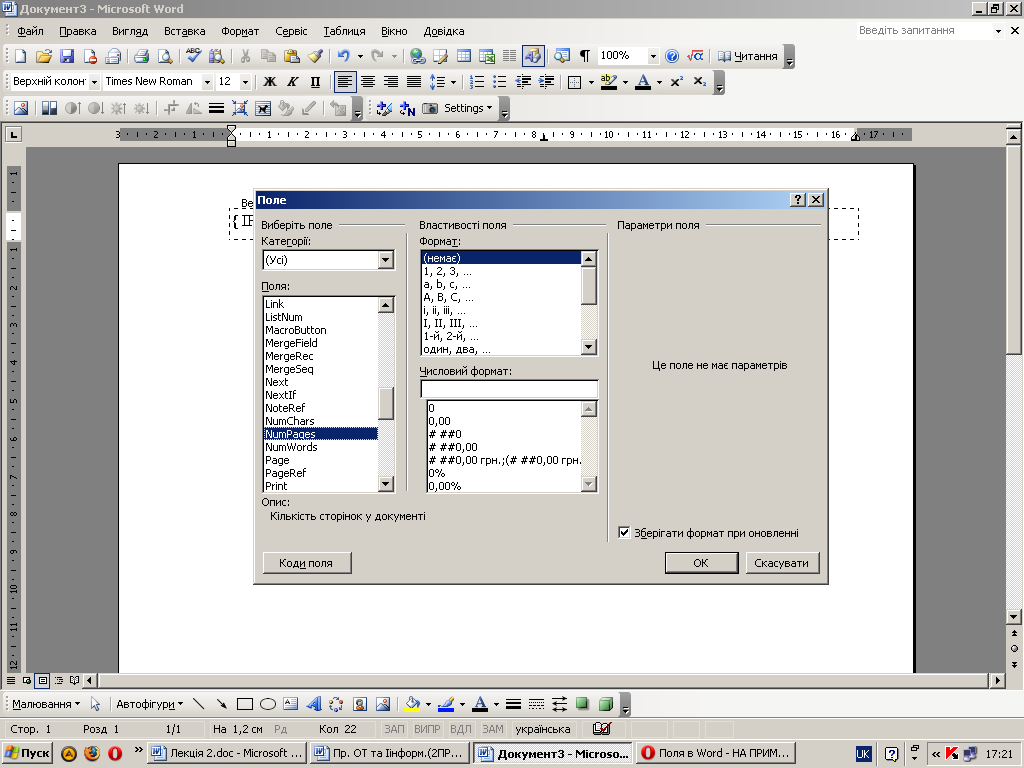Open the Категорії dropdown

click(x=385, y=260)
